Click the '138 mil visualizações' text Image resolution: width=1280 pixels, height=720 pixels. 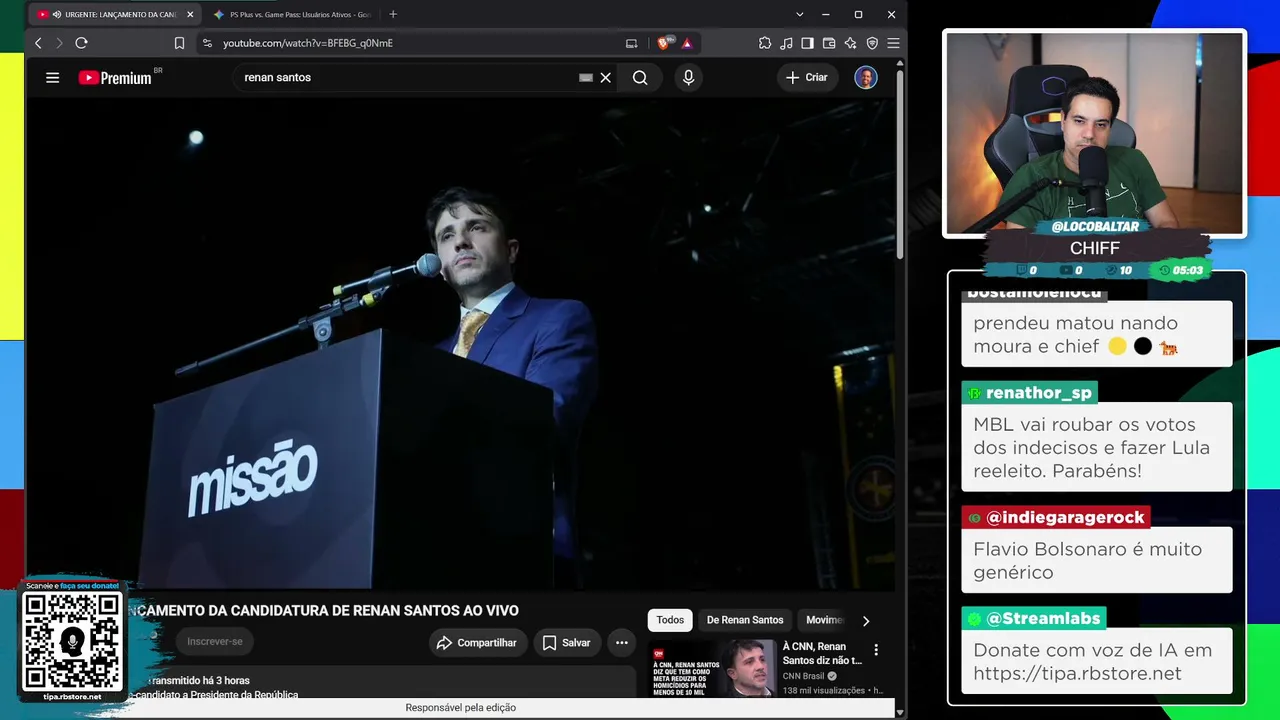(824, 690)
